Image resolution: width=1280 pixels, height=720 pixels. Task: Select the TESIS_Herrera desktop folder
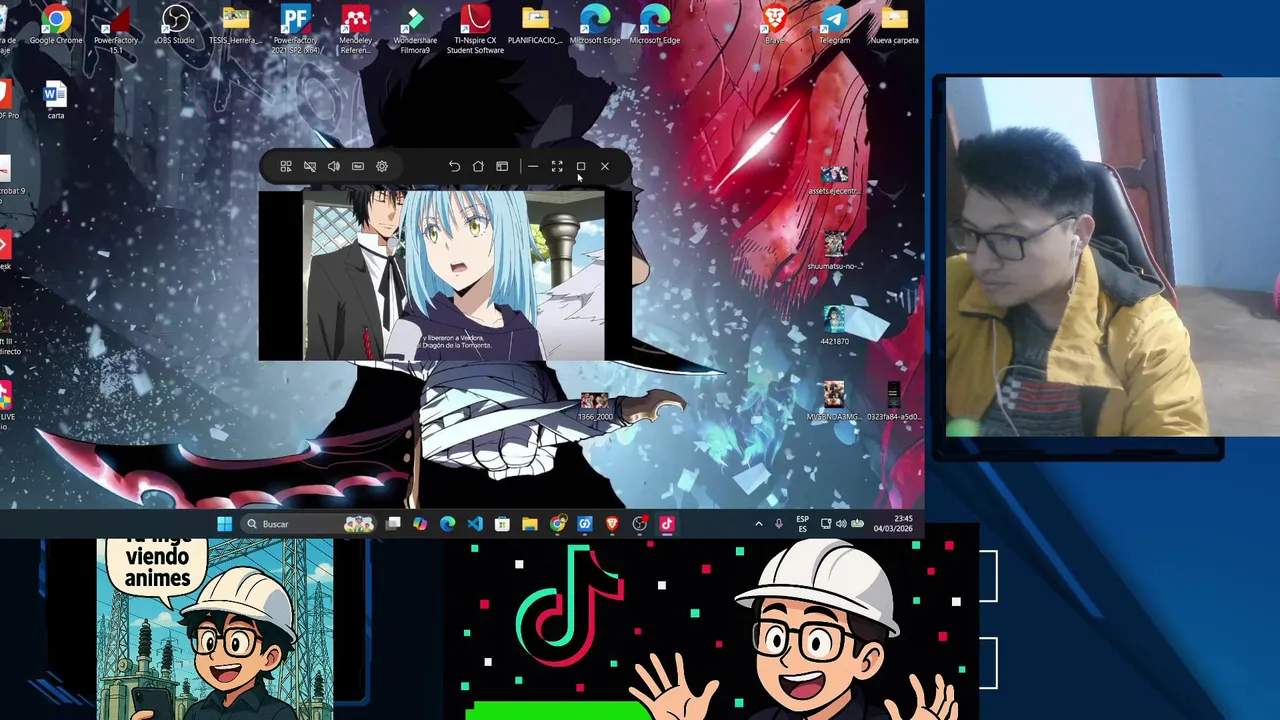pyautogui.click(x=235, y=26)
